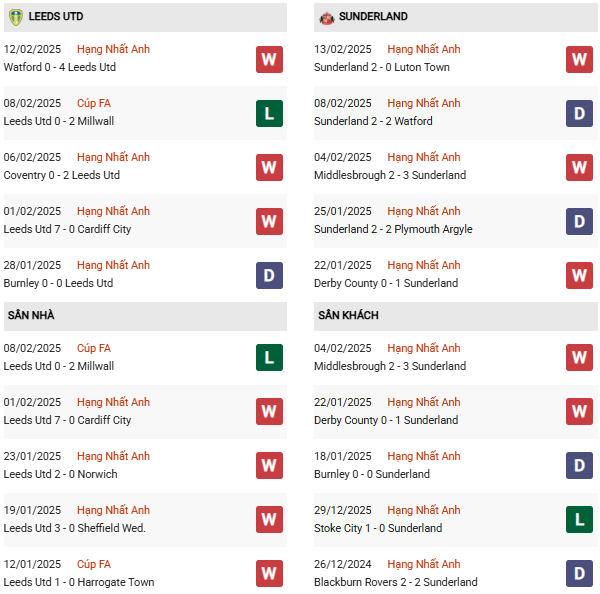Click the Leeds Utd team header

pyautogui.click(x=56, y=17)
